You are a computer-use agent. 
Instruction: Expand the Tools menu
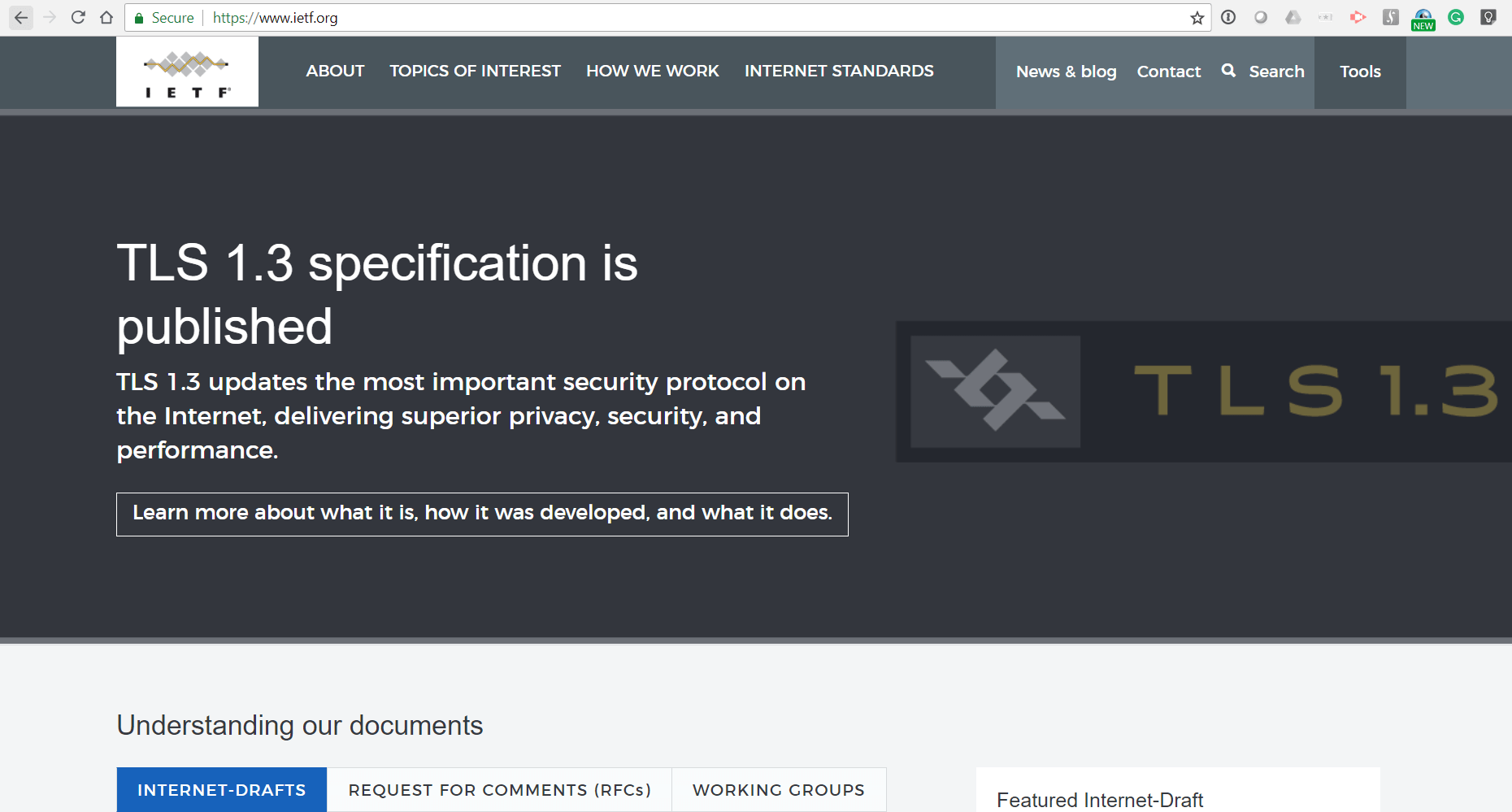tap(1360, 72)
